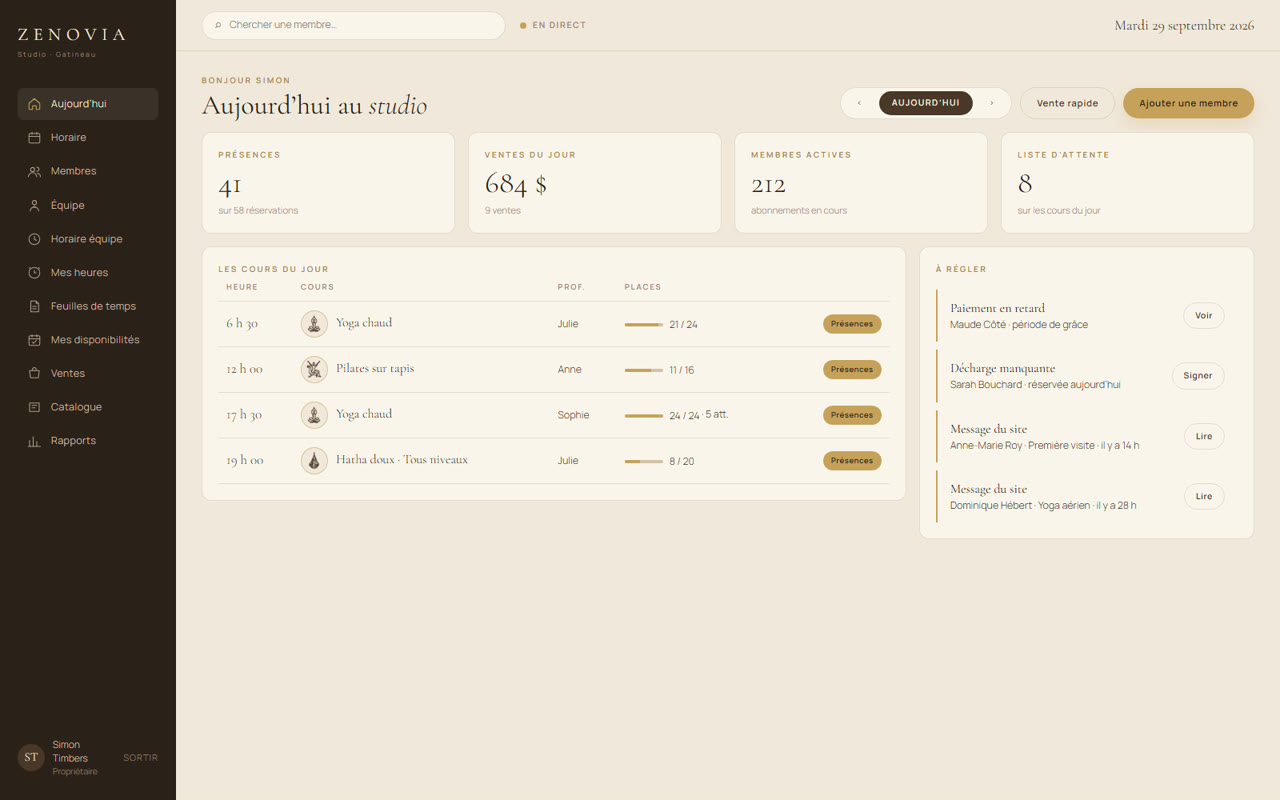This screenshot has width=1280, height=800.
Task: Open Présences for 17 h 30 Yoga chaud
Action: tap(852, 415)
